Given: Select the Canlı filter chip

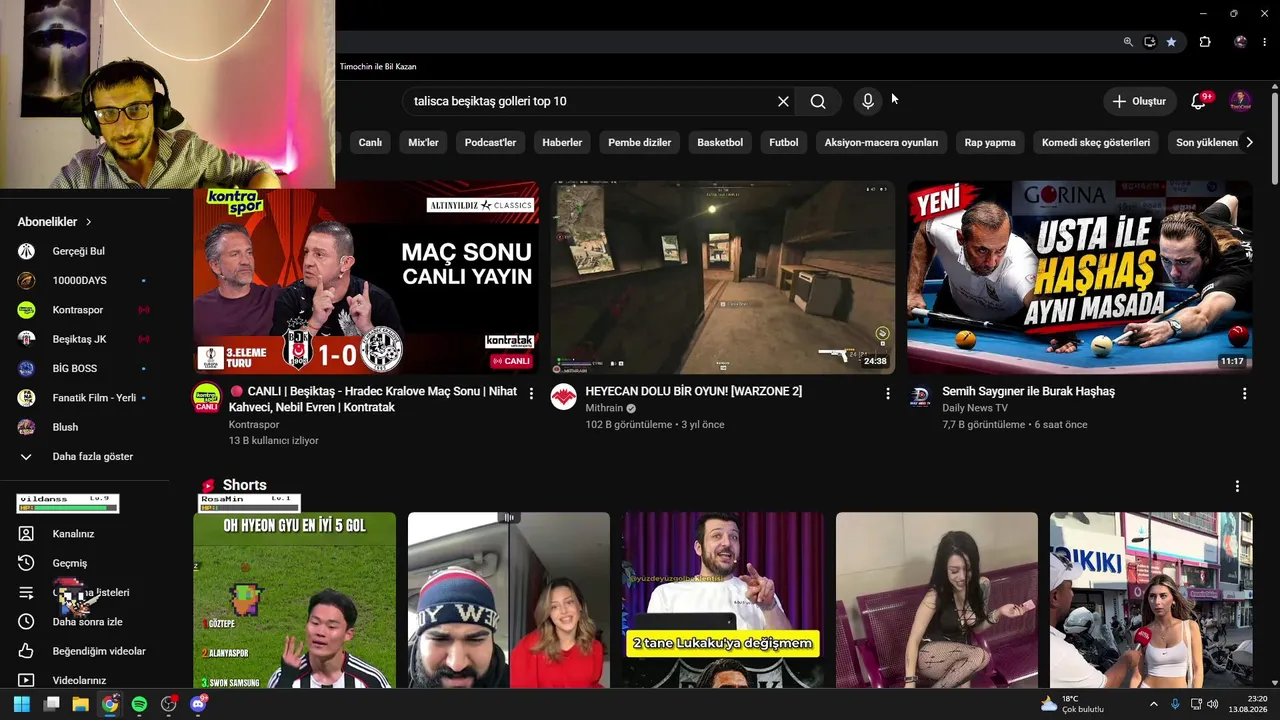Looking at the screenshot, I should pyautogui.click(x=370, y=142).
